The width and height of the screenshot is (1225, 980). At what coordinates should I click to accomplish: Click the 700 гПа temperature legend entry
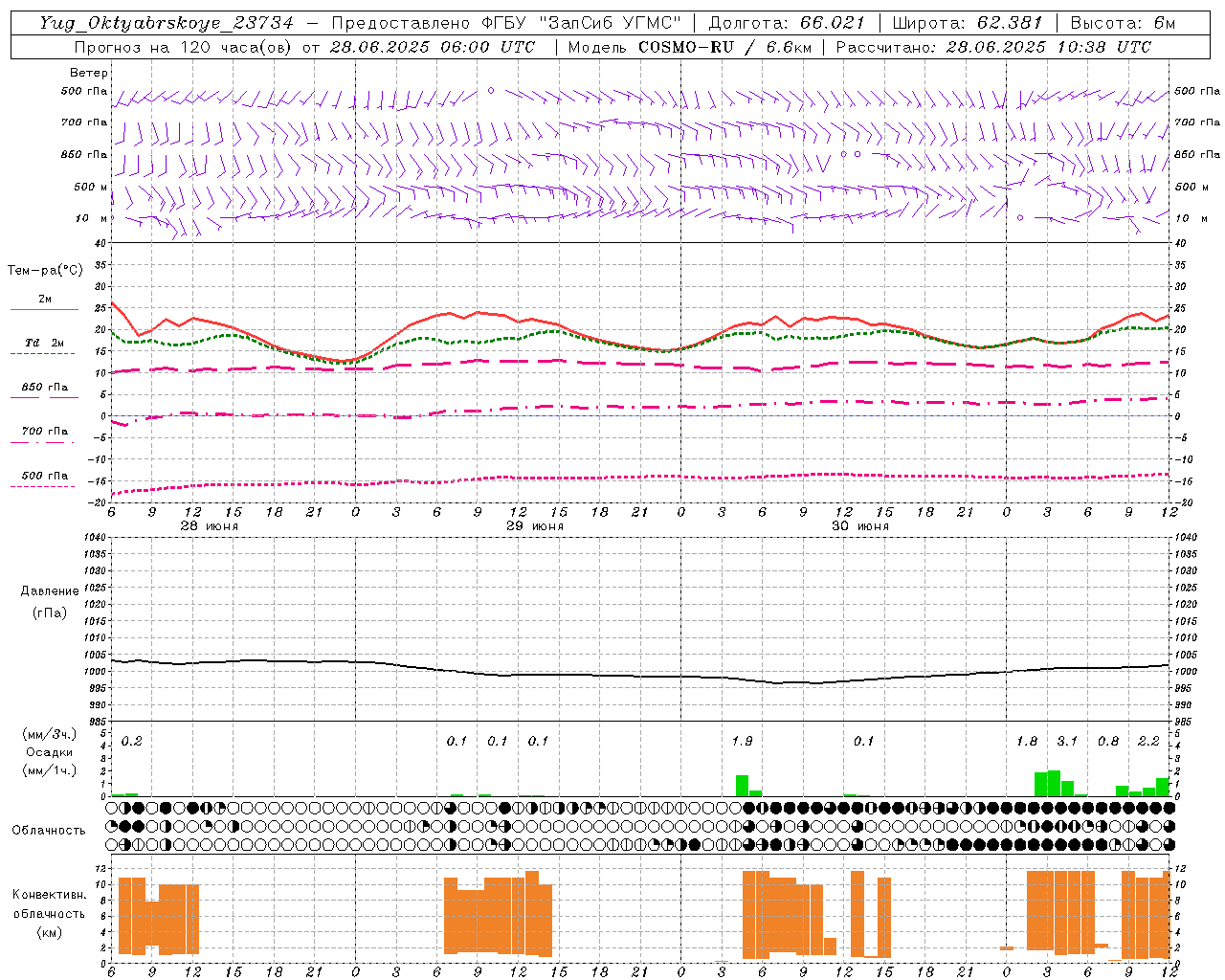[x=45, y=431]
